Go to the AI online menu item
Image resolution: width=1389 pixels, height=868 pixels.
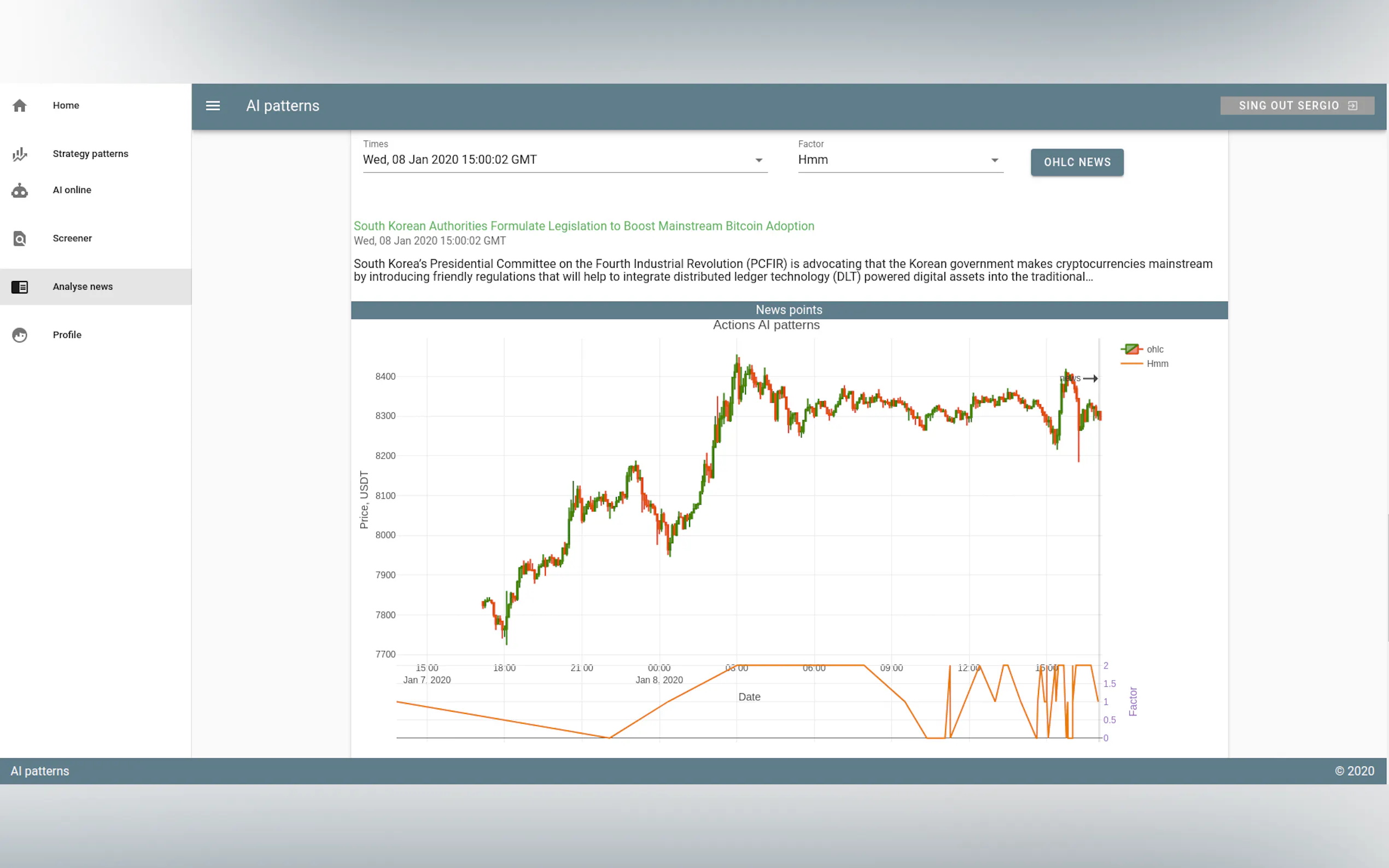[72, 190]
